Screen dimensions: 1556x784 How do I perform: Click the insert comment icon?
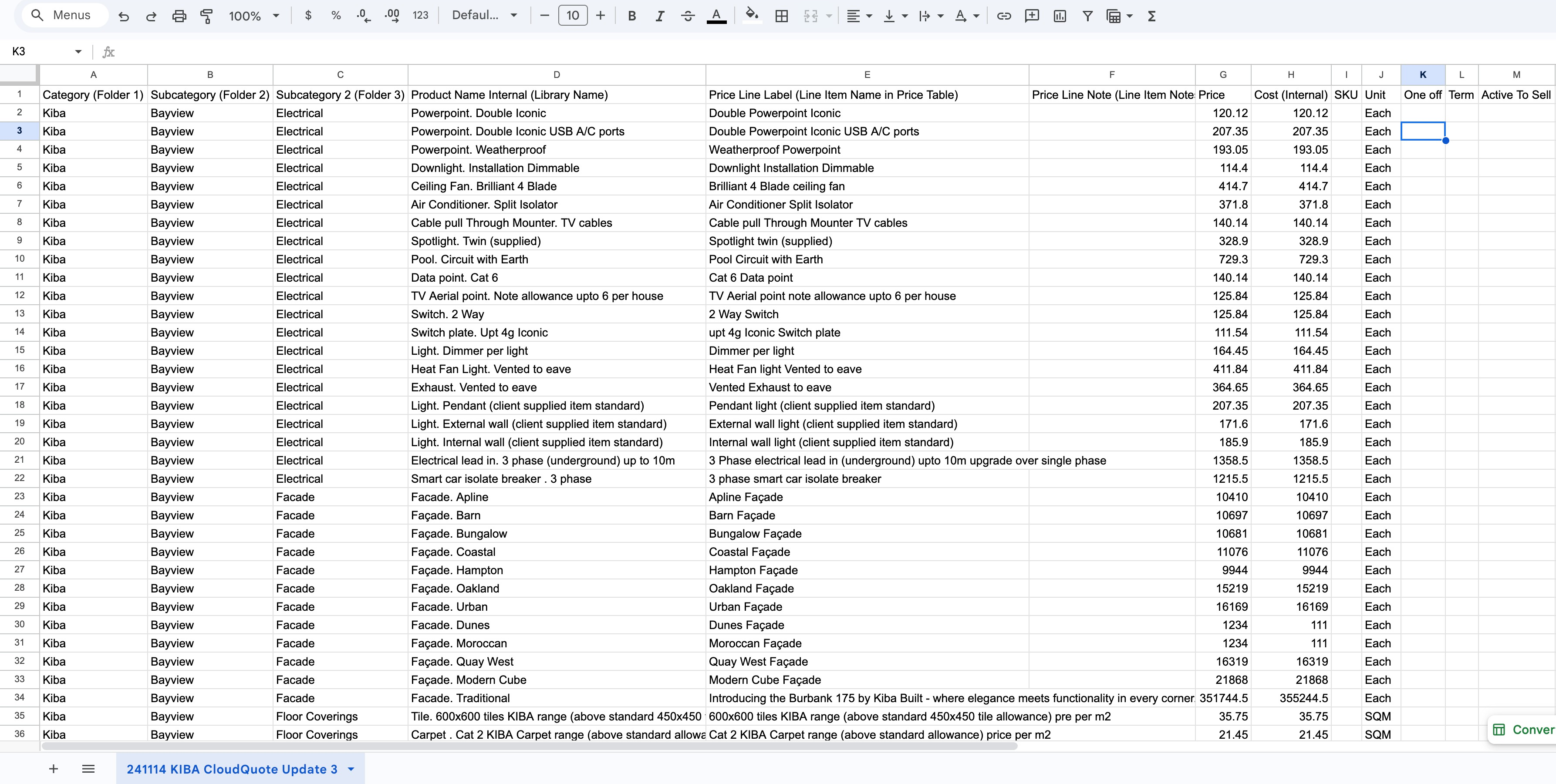tap(1032, 16)
